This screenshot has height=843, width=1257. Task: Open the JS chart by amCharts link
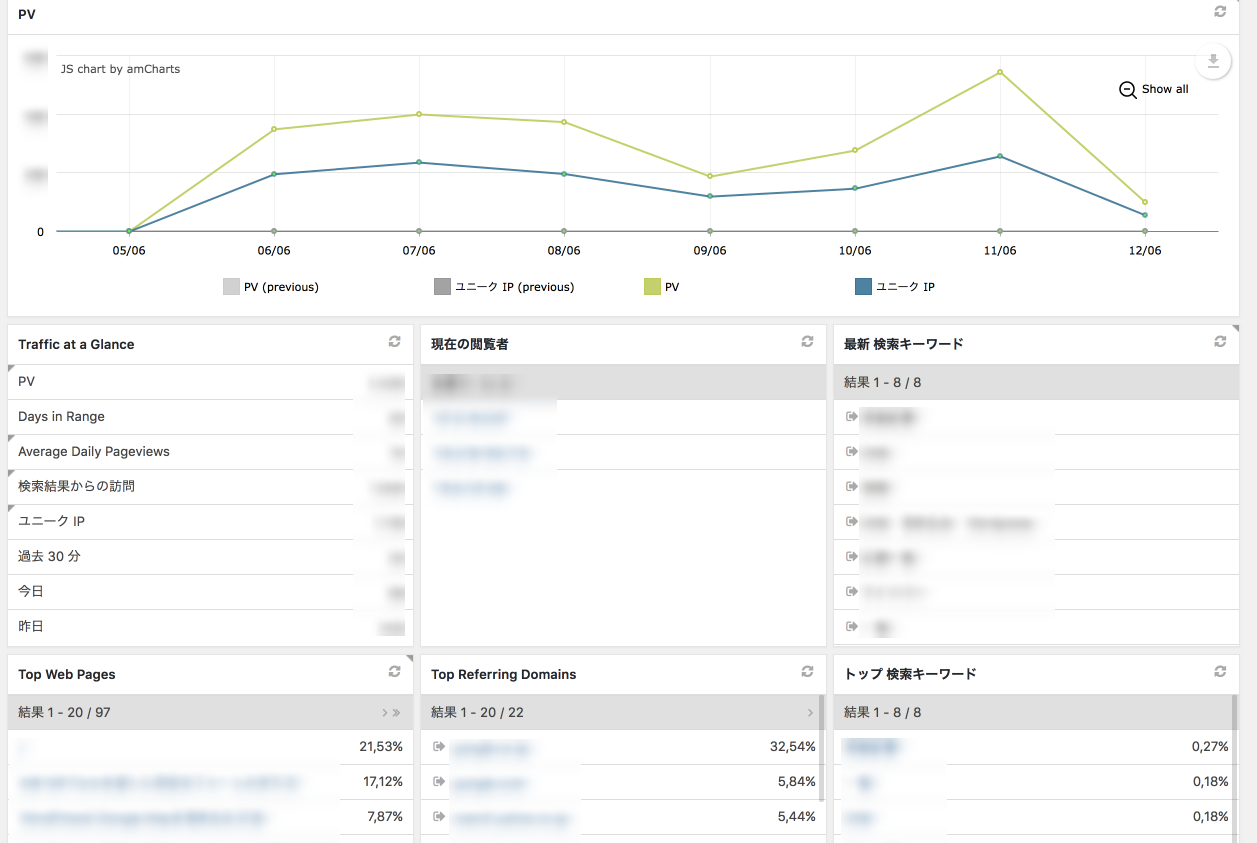click(120, 69)
